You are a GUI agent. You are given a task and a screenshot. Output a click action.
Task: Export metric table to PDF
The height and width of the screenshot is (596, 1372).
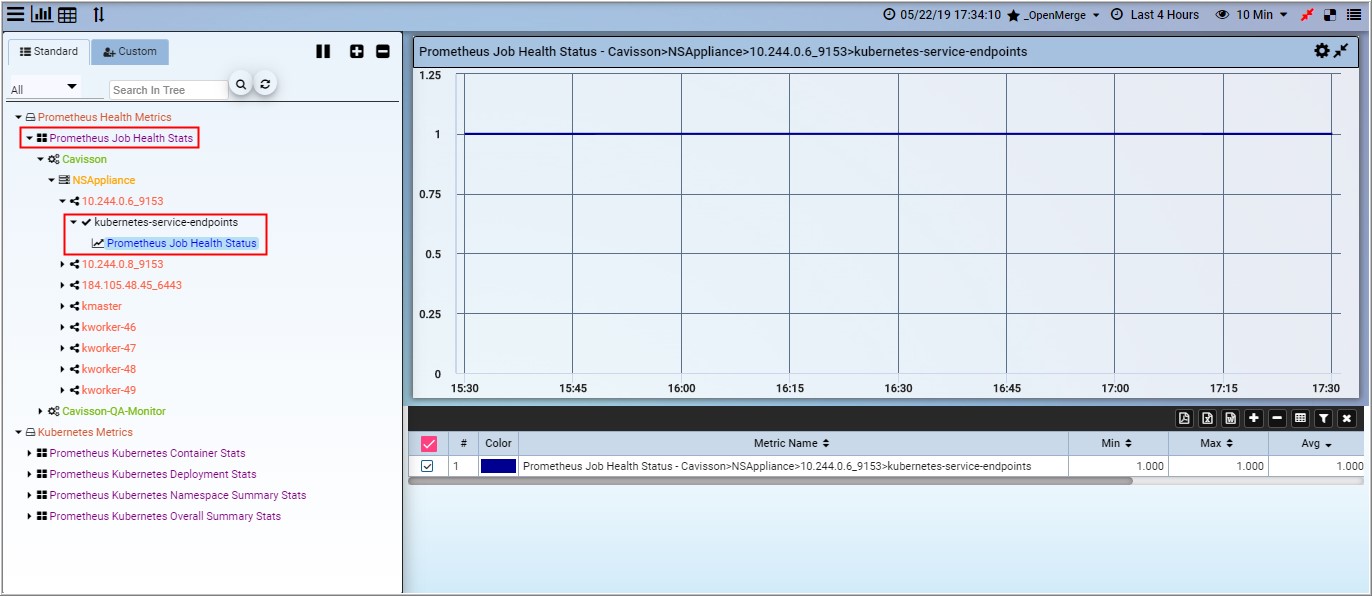point(1184,418)
